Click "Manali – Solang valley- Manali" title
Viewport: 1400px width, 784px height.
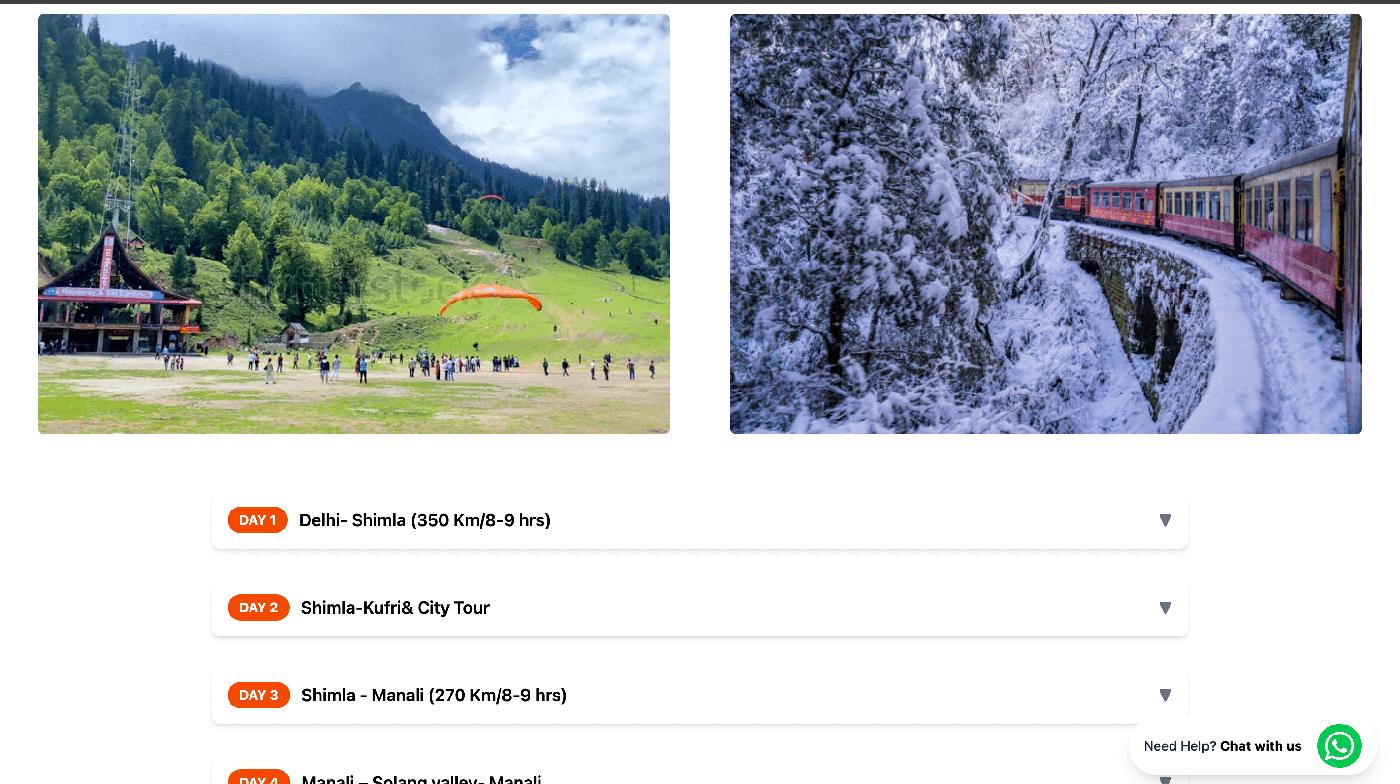(x=421, y=778)
